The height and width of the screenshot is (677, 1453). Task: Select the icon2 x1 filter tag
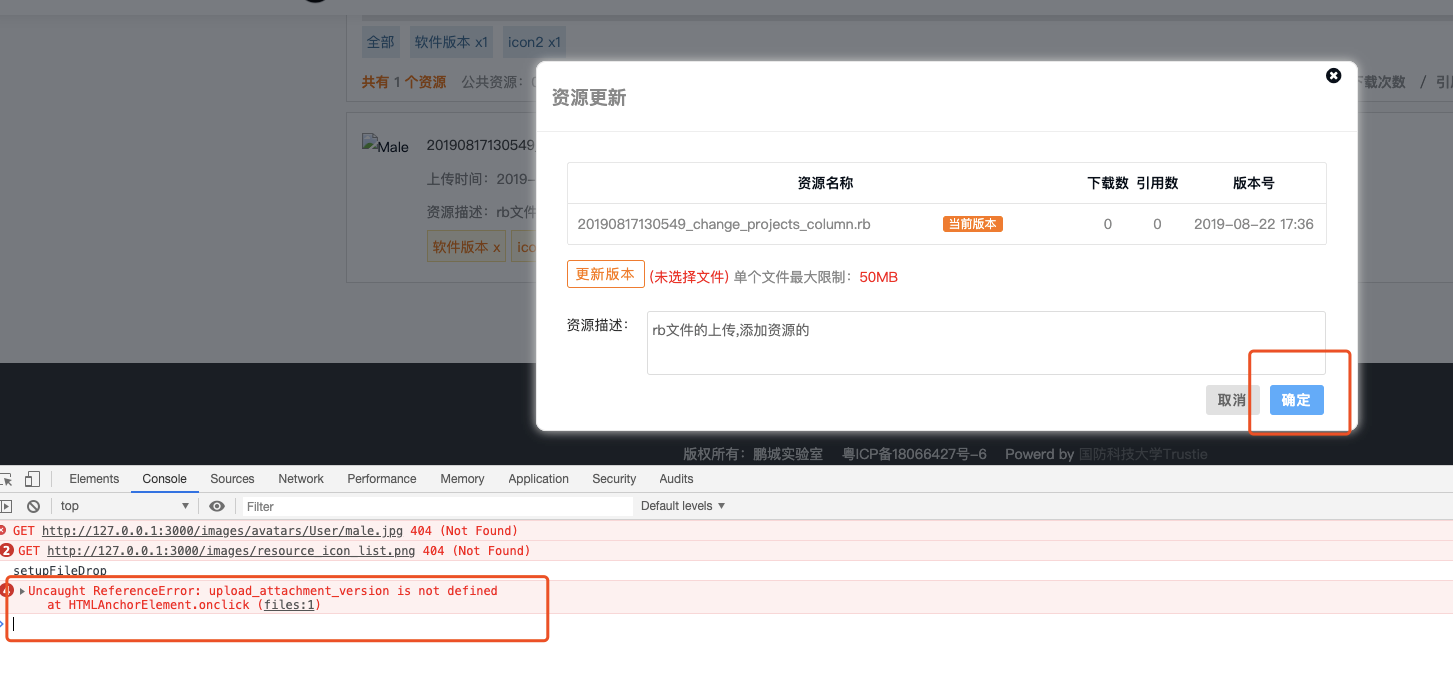(534, 42)
